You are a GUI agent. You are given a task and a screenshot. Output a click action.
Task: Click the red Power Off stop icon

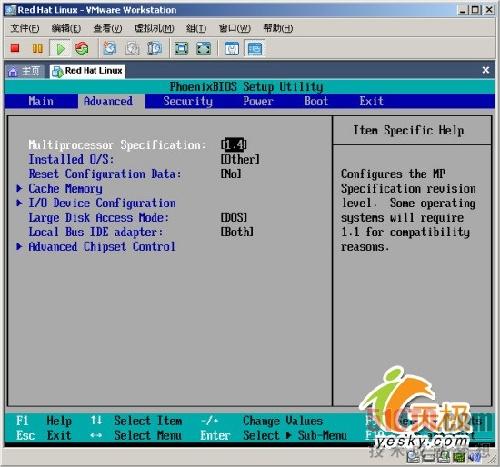click(x=15, y=49)
